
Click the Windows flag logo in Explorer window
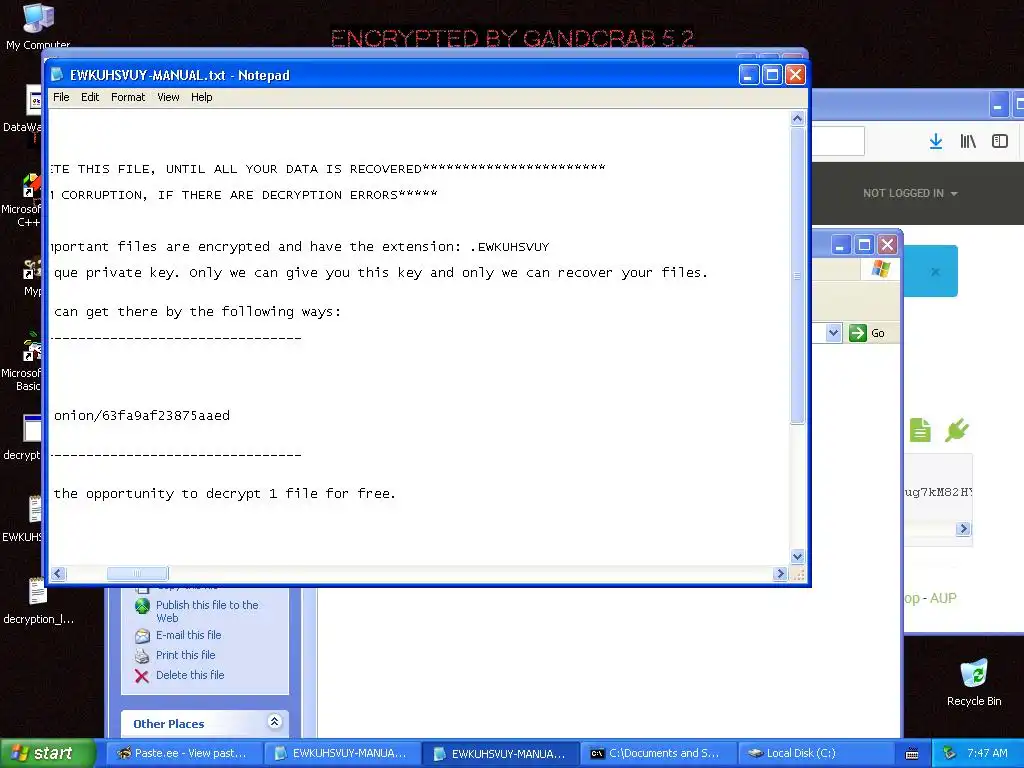point(880,268)
